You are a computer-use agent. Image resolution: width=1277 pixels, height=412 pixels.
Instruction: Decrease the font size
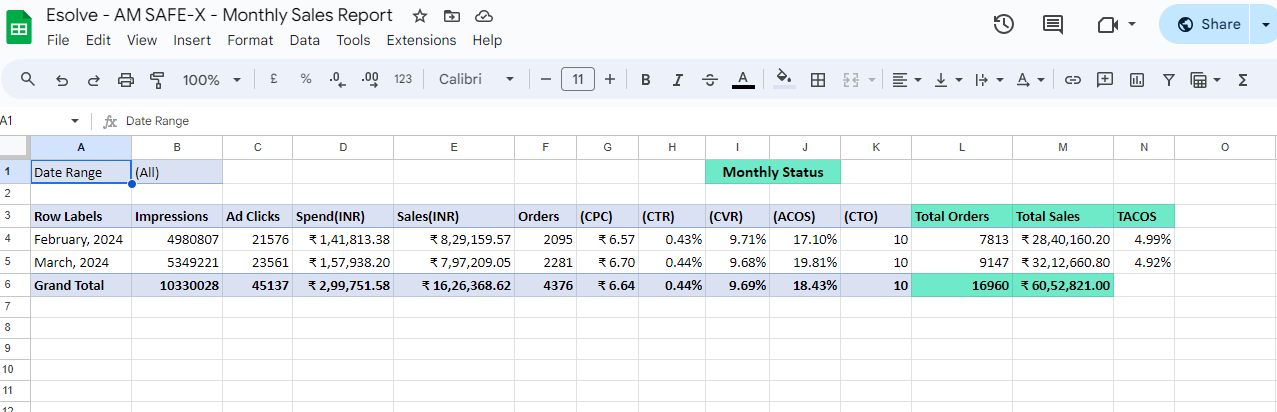click(x=545, y=79)
